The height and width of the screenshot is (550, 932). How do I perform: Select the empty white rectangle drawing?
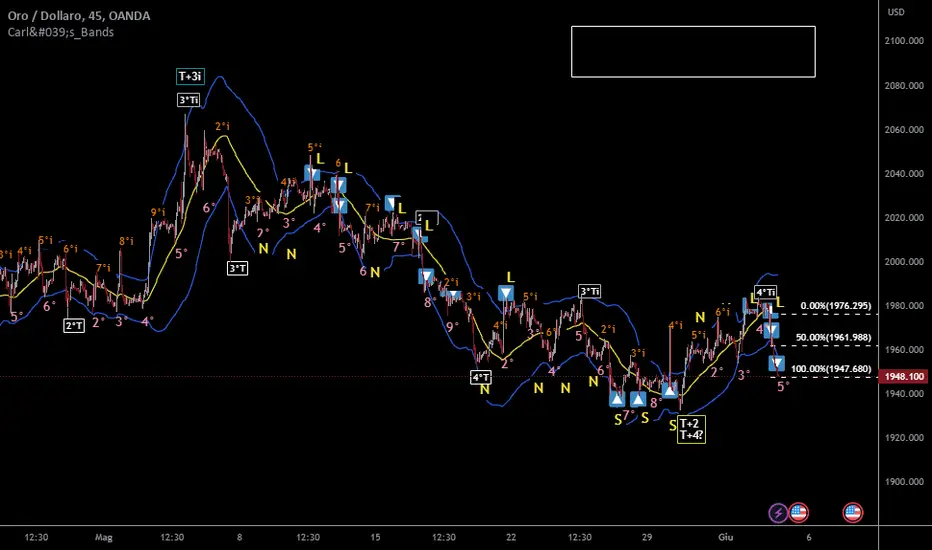pos(693,52)
